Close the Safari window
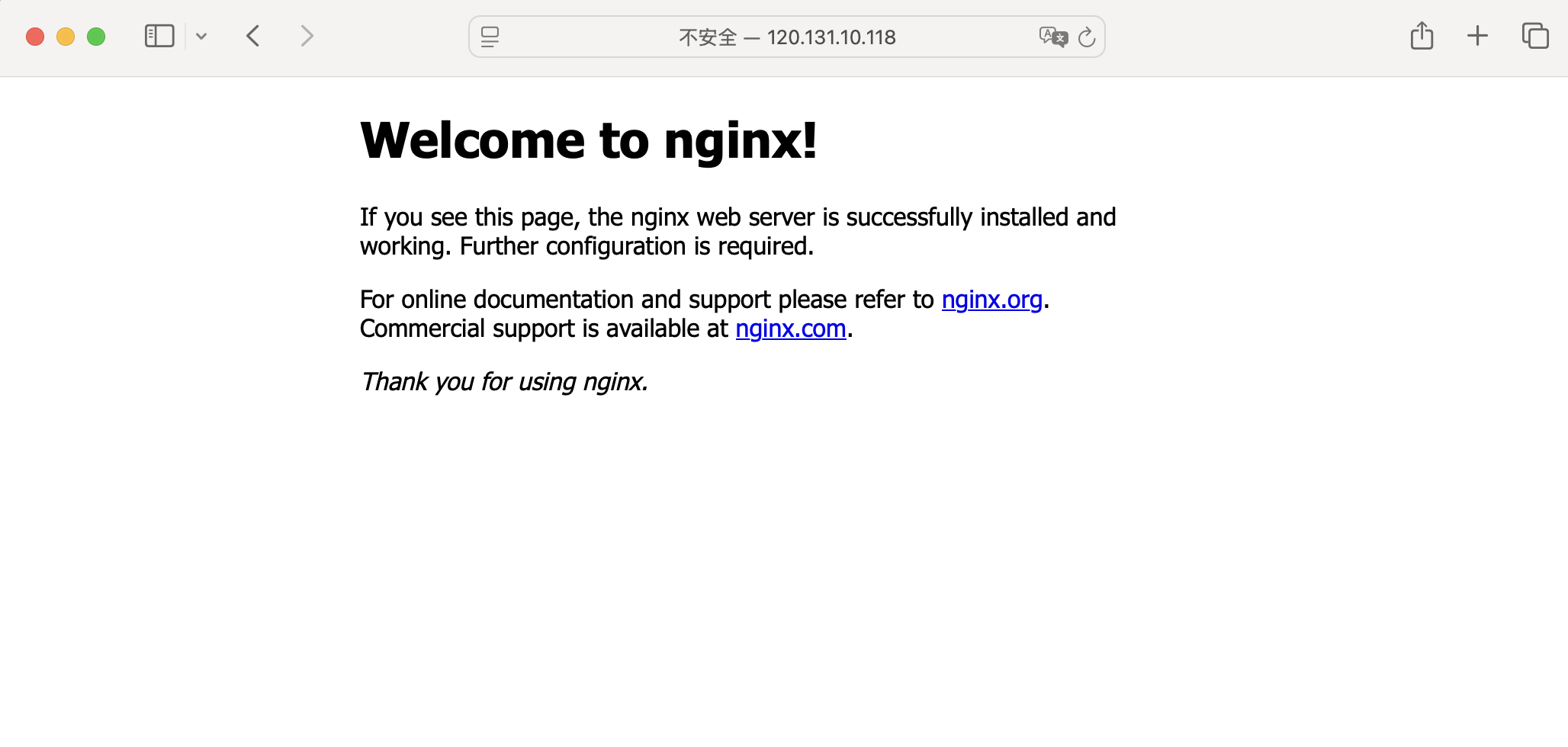The height and width of the screenshot is (747, 1568). coord(35,37)
